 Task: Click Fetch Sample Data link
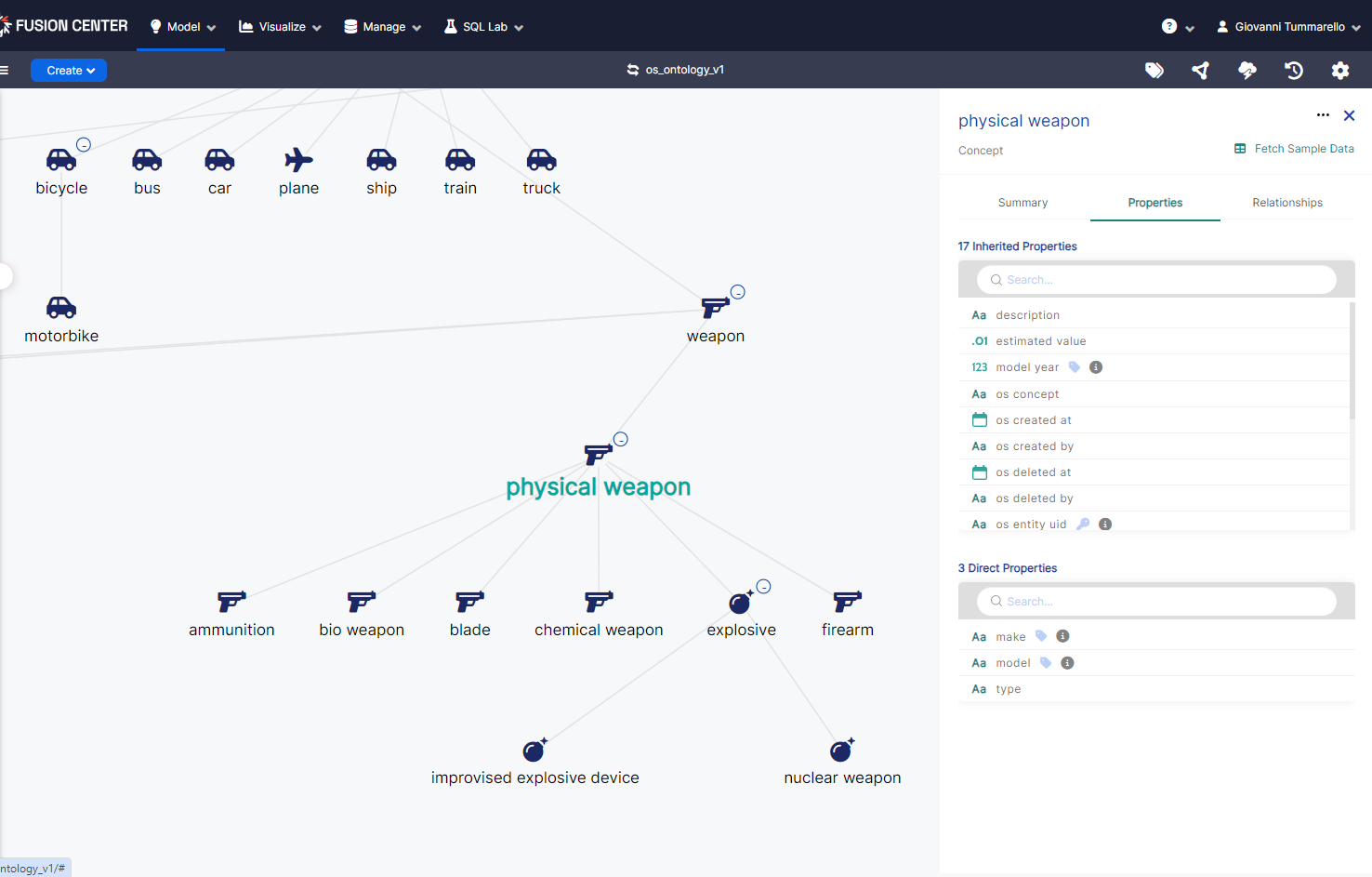pos(1294,149)
